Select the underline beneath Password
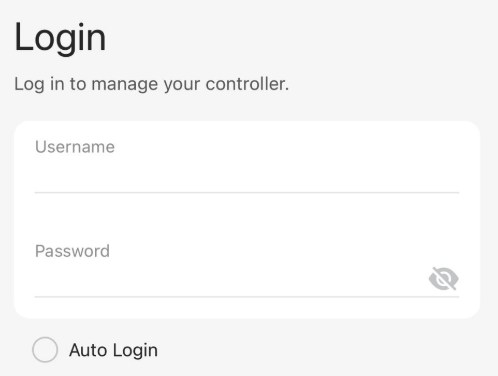This screenshot has width=498, height=376. click(x=247, y=296)
